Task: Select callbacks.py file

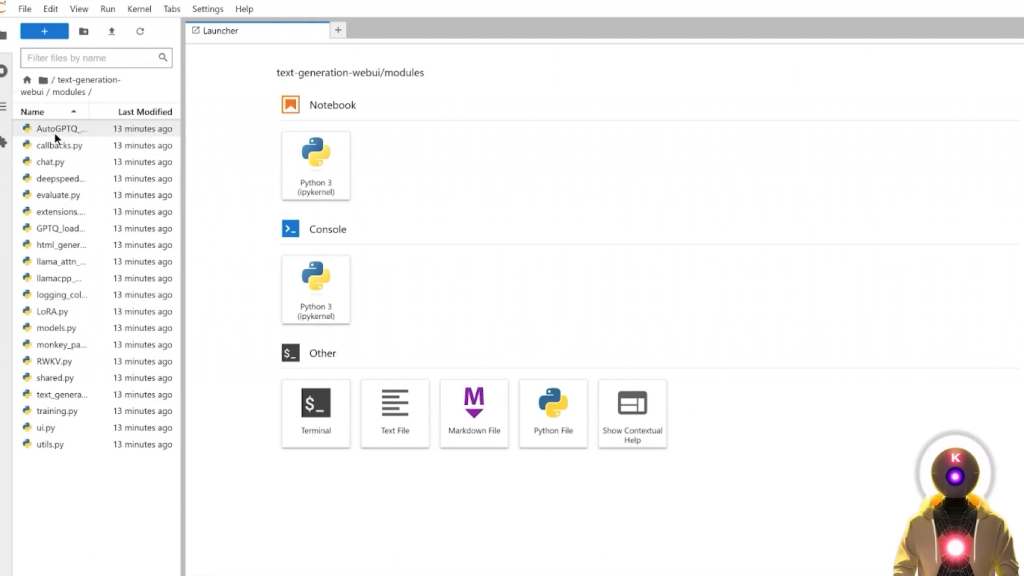Action: pyautogui.click(x=97, y=145)
